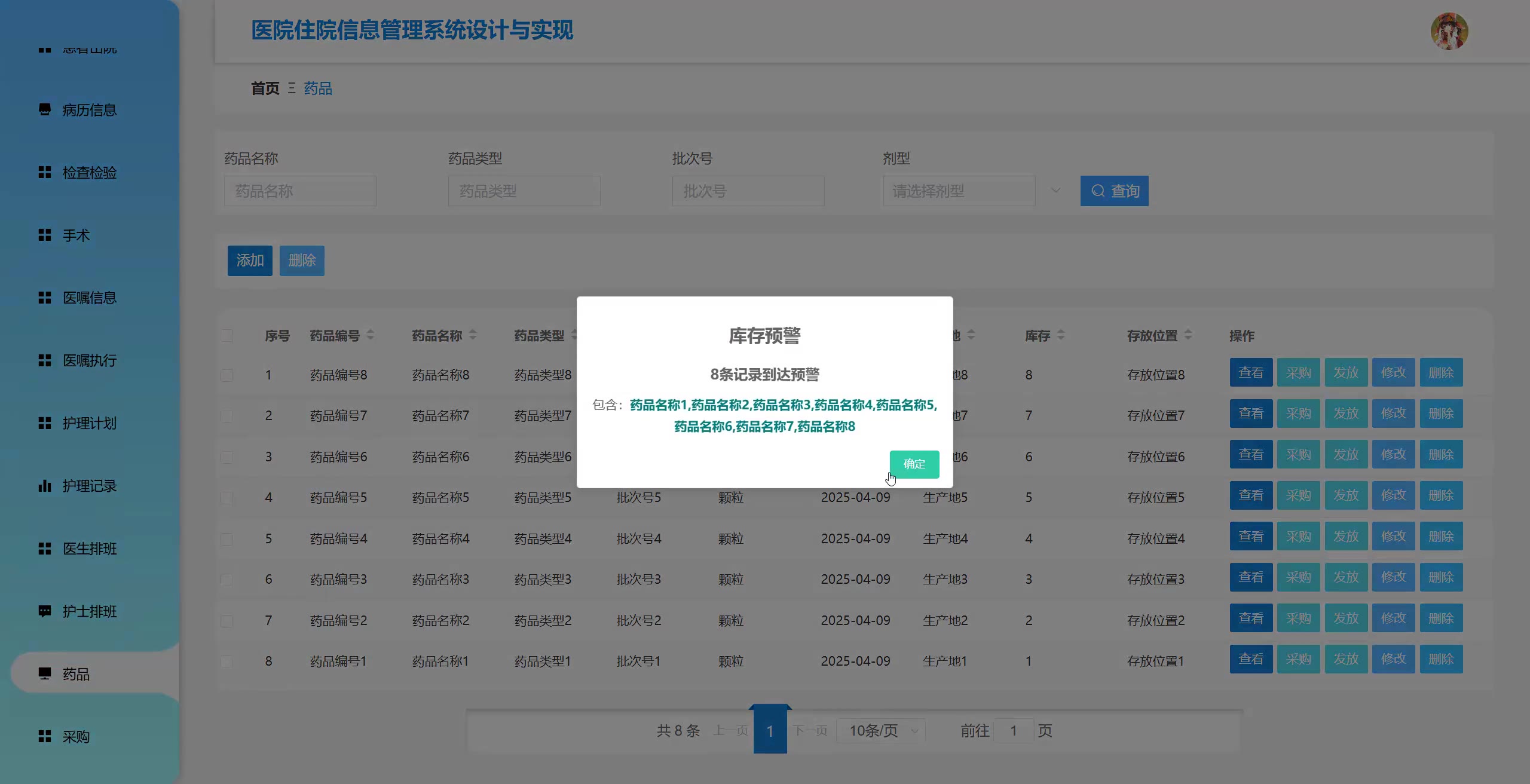Click the 药品名称 search input field
Image resolution: width=1530 pixels, height=784 pixels.
tap(300, 191)
